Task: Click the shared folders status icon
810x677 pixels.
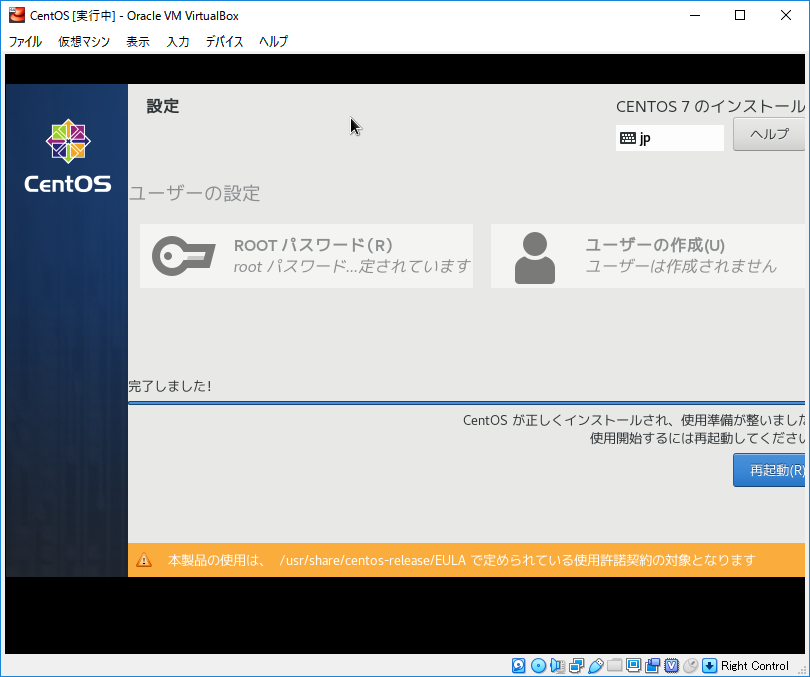Action: click(614, 665)
